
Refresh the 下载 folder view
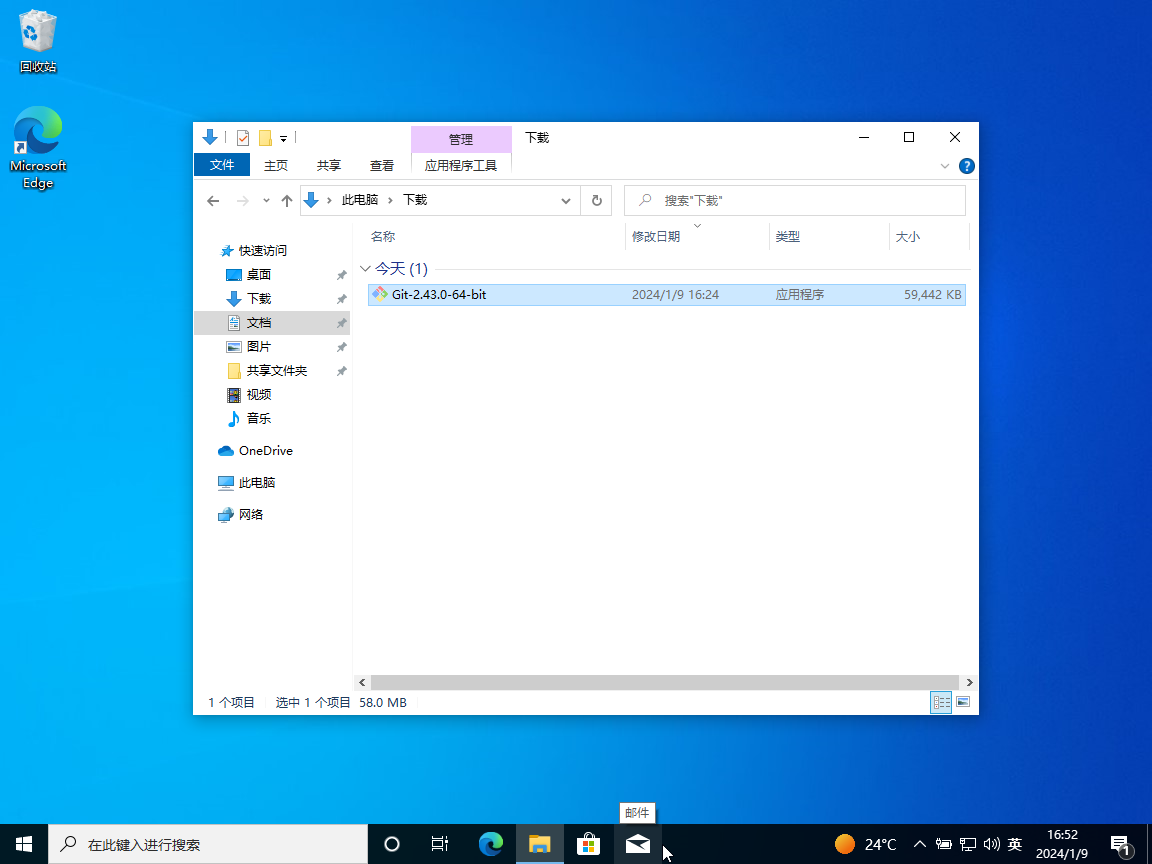coord(597,201)
